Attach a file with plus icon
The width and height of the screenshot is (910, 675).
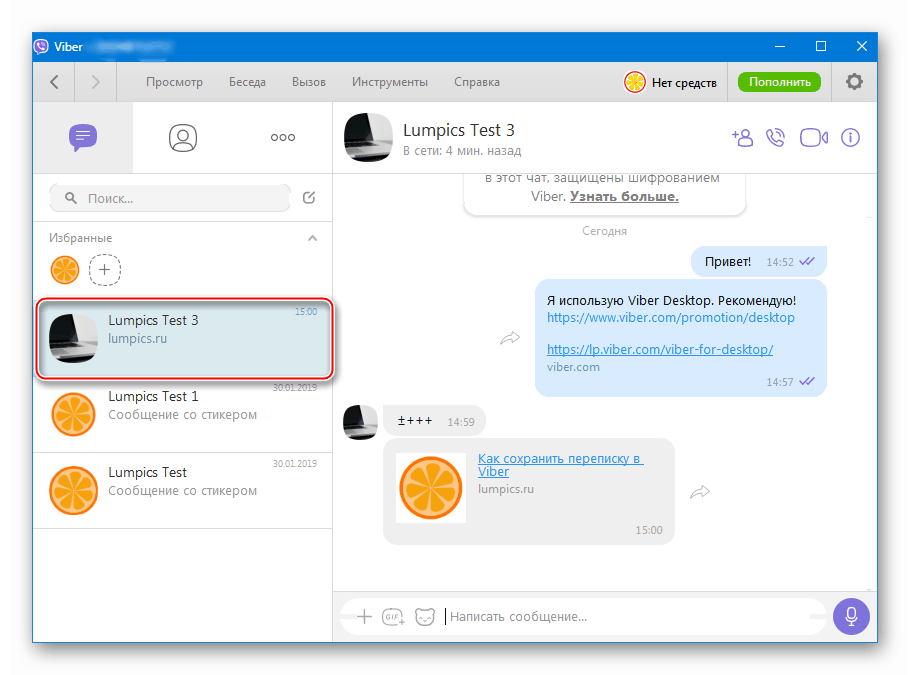pyautogui.click(x=364, y=616)
